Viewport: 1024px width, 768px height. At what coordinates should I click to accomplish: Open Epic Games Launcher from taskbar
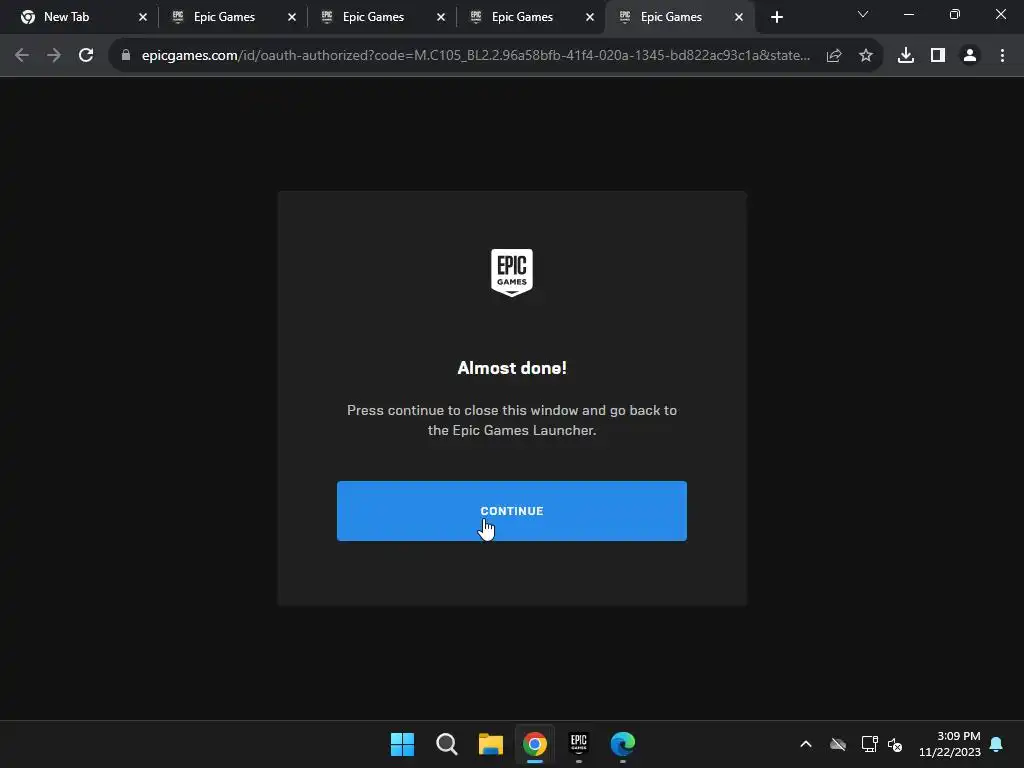click(579, 744)
